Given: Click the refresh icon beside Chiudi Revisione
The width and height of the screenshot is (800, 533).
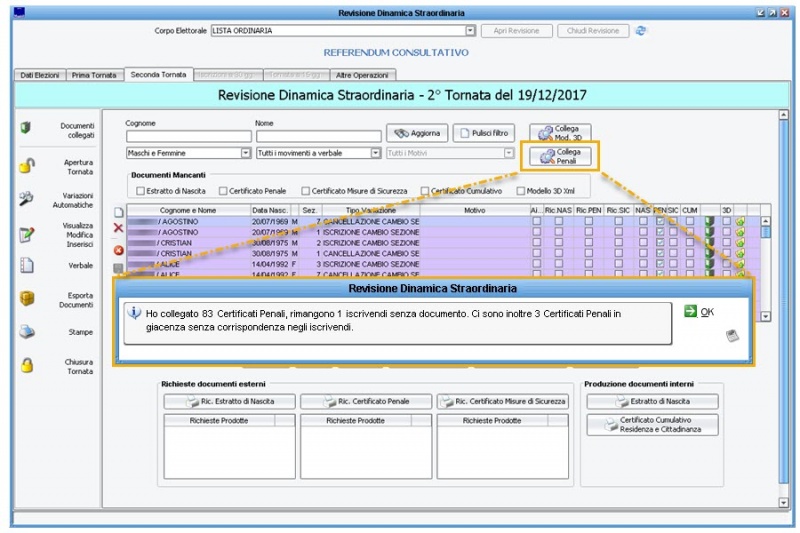Looking at the screenshot, I should [x=641, y=30].
